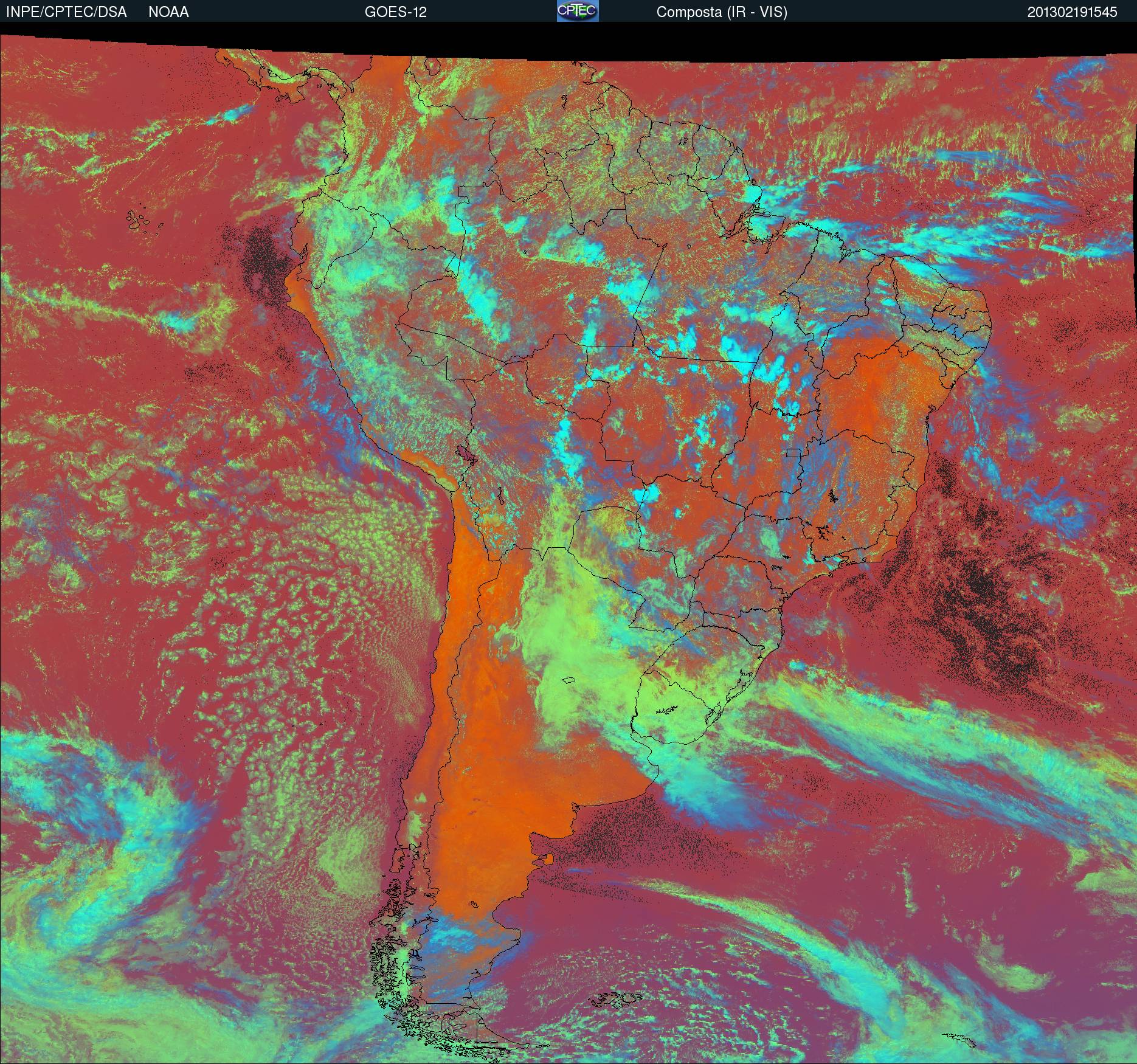The image size is (1137, 1064).
Task: Click the Composta (IR - VIS) title
Action: [x=722, y=12]
